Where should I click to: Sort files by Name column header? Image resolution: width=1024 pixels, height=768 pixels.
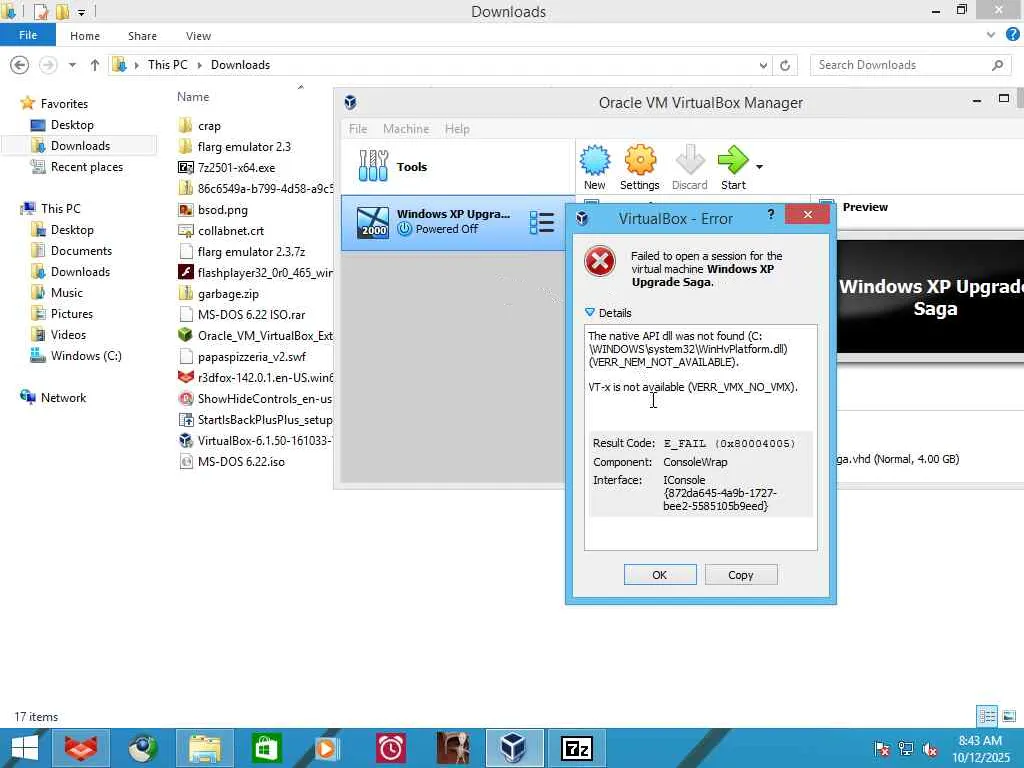[193, 97]
